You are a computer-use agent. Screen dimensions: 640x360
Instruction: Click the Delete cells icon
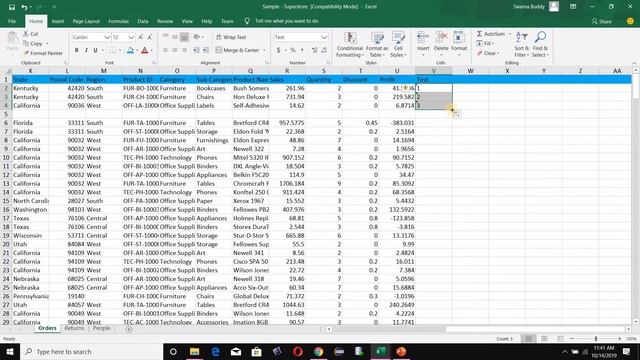pos(441,38)
